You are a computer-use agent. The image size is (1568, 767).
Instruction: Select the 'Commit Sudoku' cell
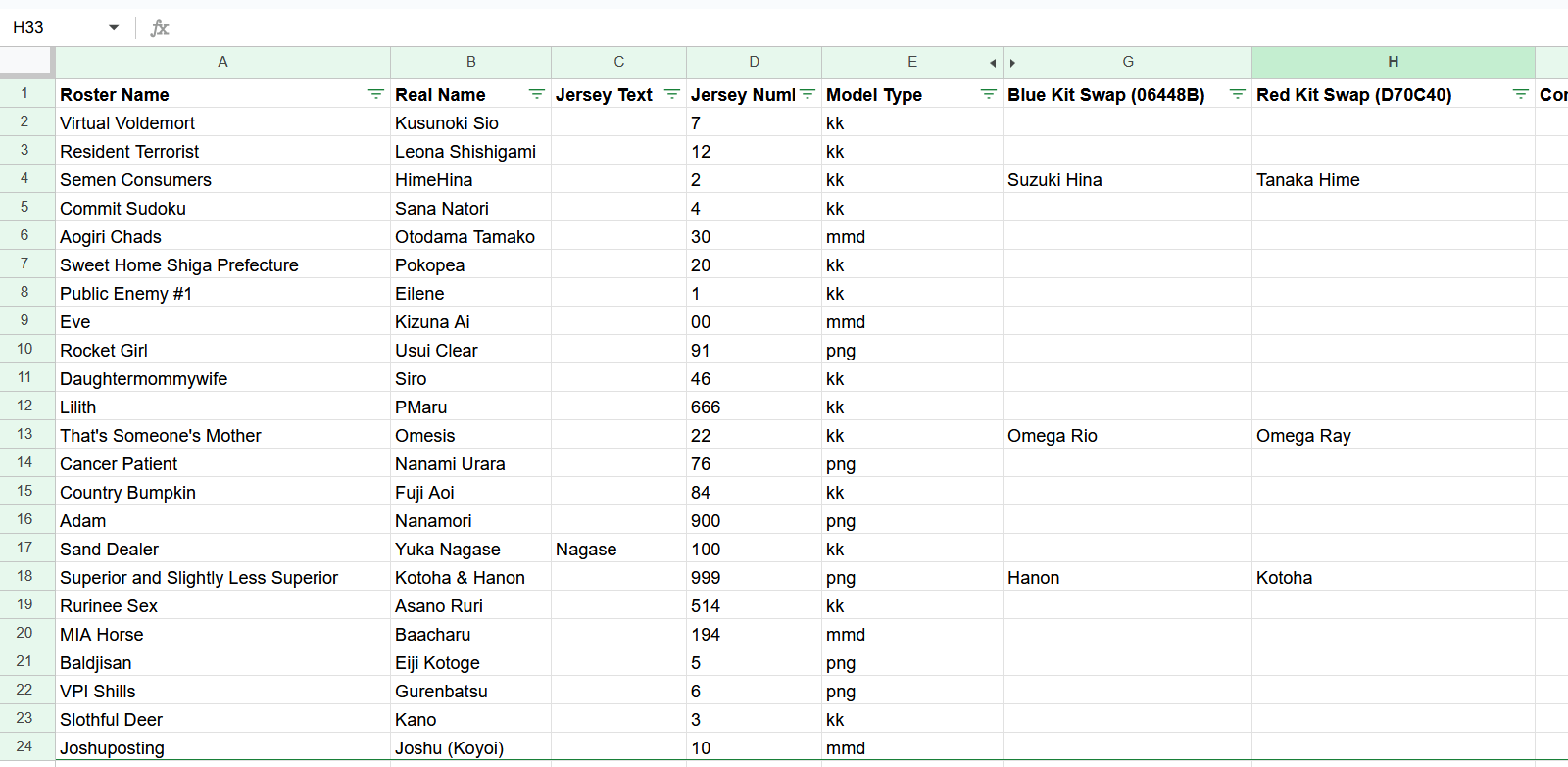coord(223,208)
